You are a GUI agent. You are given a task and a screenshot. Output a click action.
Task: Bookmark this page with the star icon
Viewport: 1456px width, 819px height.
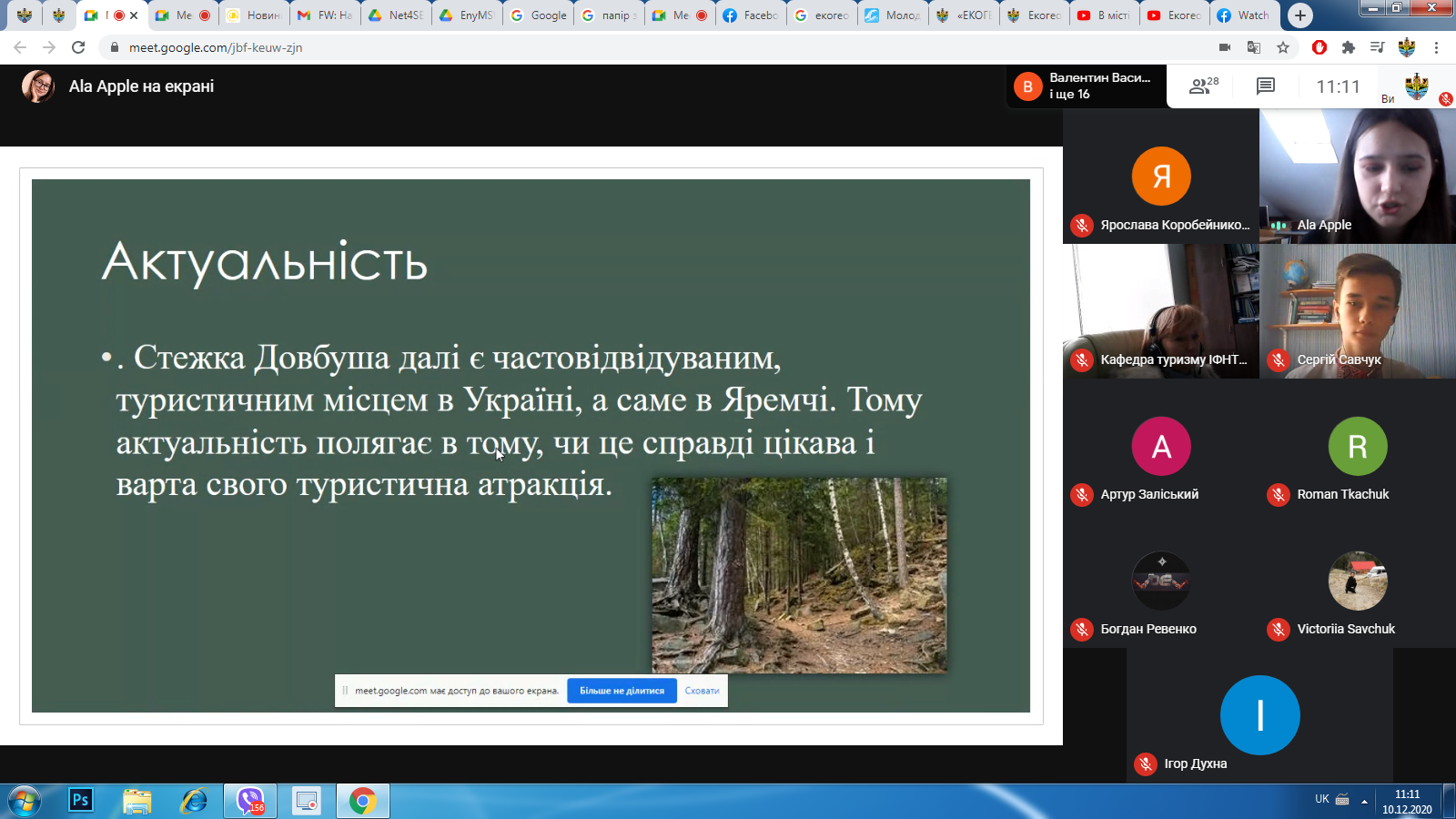click(1283, 47)
